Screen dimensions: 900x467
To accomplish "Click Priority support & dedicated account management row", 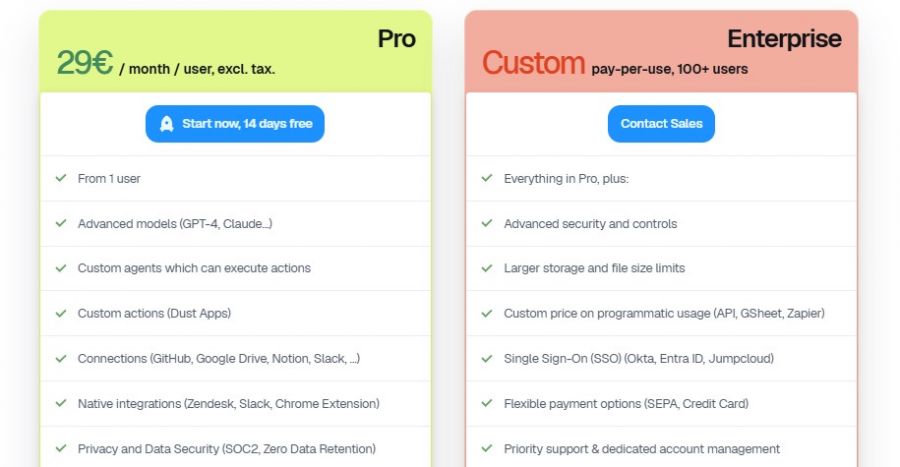I will 641,449.
